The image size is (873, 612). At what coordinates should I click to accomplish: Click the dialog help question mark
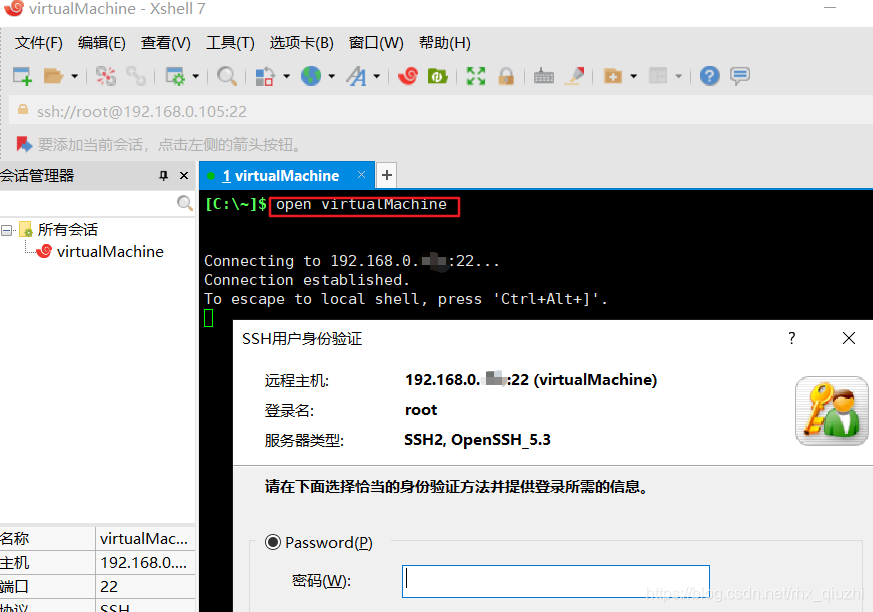pyautogui.click(x=792, y=338)
